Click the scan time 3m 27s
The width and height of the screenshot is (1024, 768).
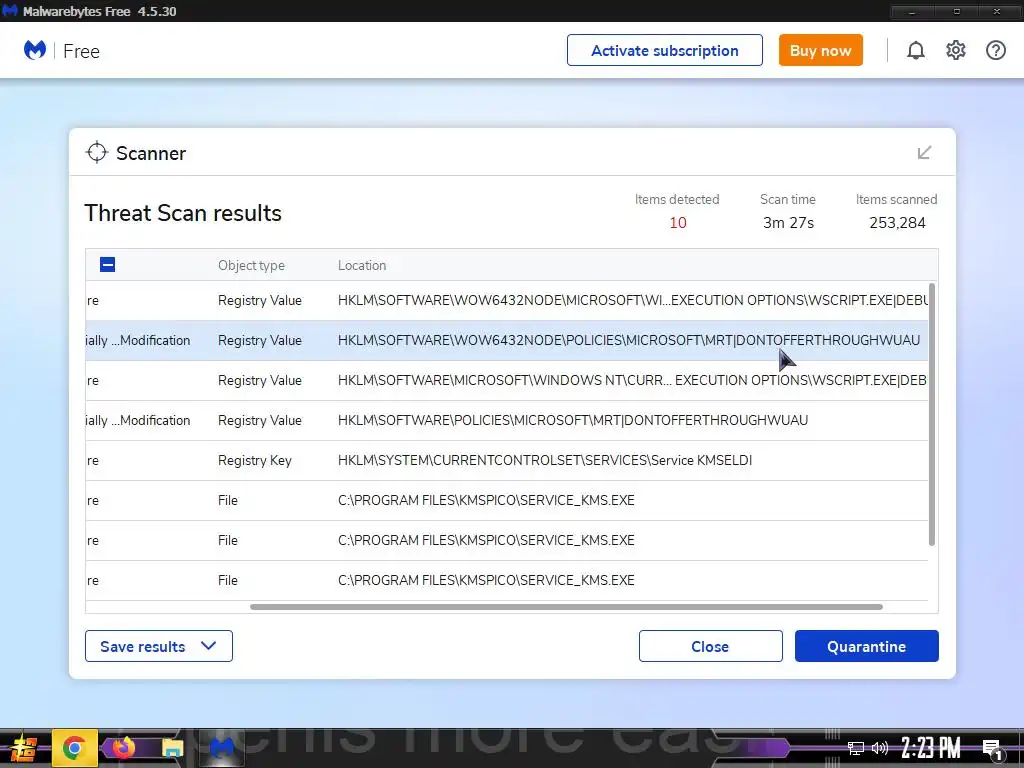pyautogui.click(x=788, y=223)
